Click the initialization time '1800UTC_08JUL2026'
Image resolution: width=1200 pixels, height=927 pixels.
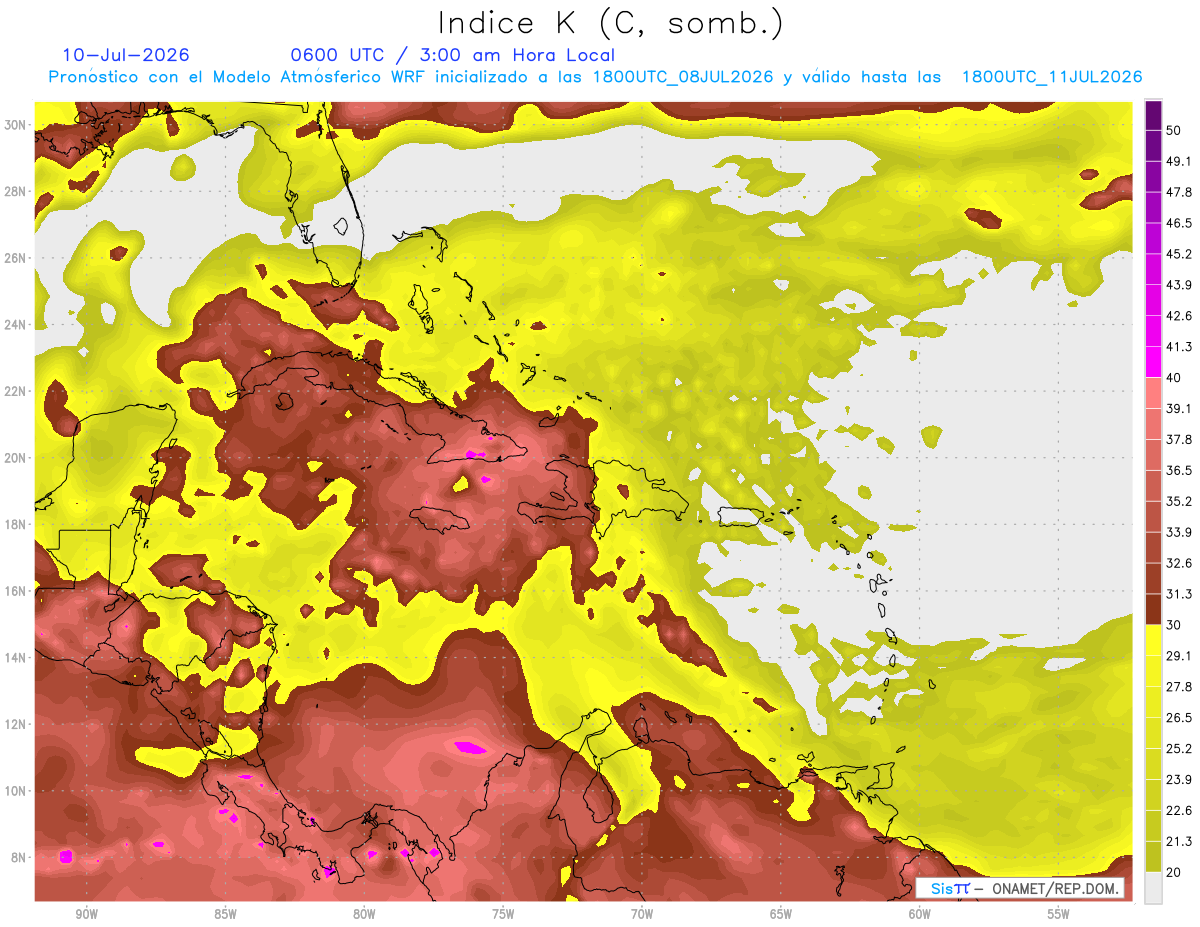[x=683, y=77]
